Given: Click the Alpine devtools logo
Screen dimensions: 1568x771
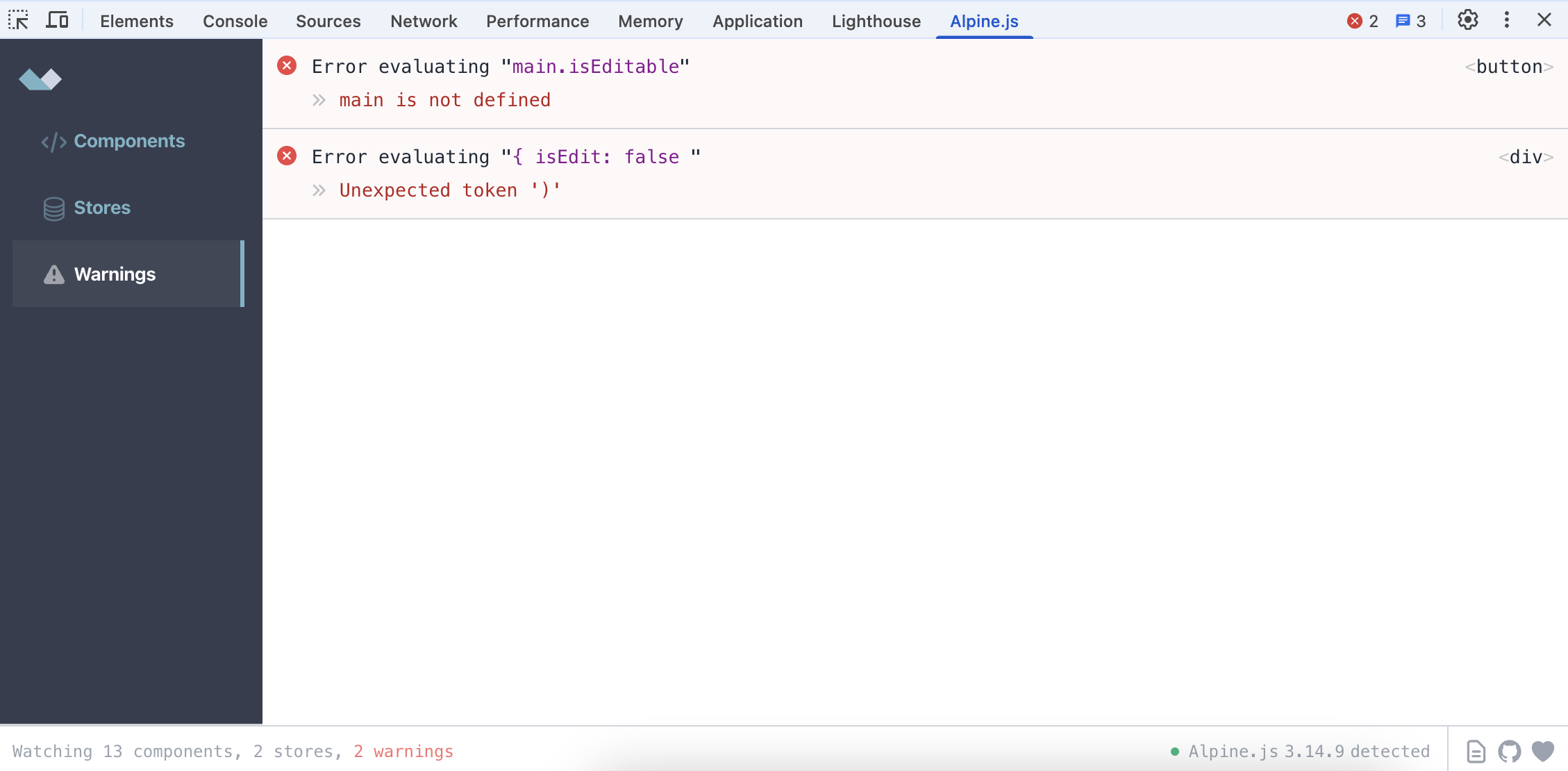Looking at the screenshot, I should 41,79.
